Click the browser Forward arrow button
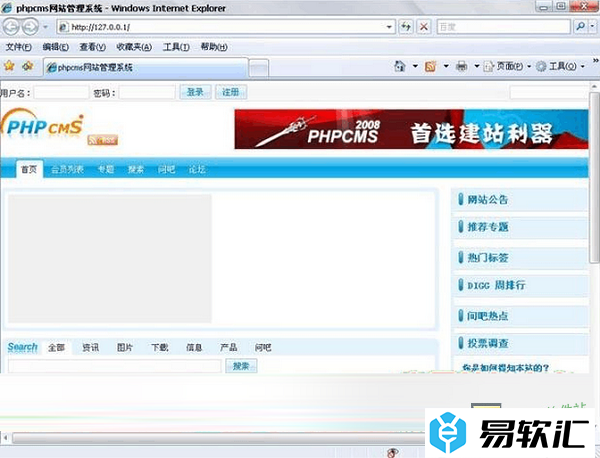Image resolution: width=600 pixels, height=458 pixels. tap(30, 27)
